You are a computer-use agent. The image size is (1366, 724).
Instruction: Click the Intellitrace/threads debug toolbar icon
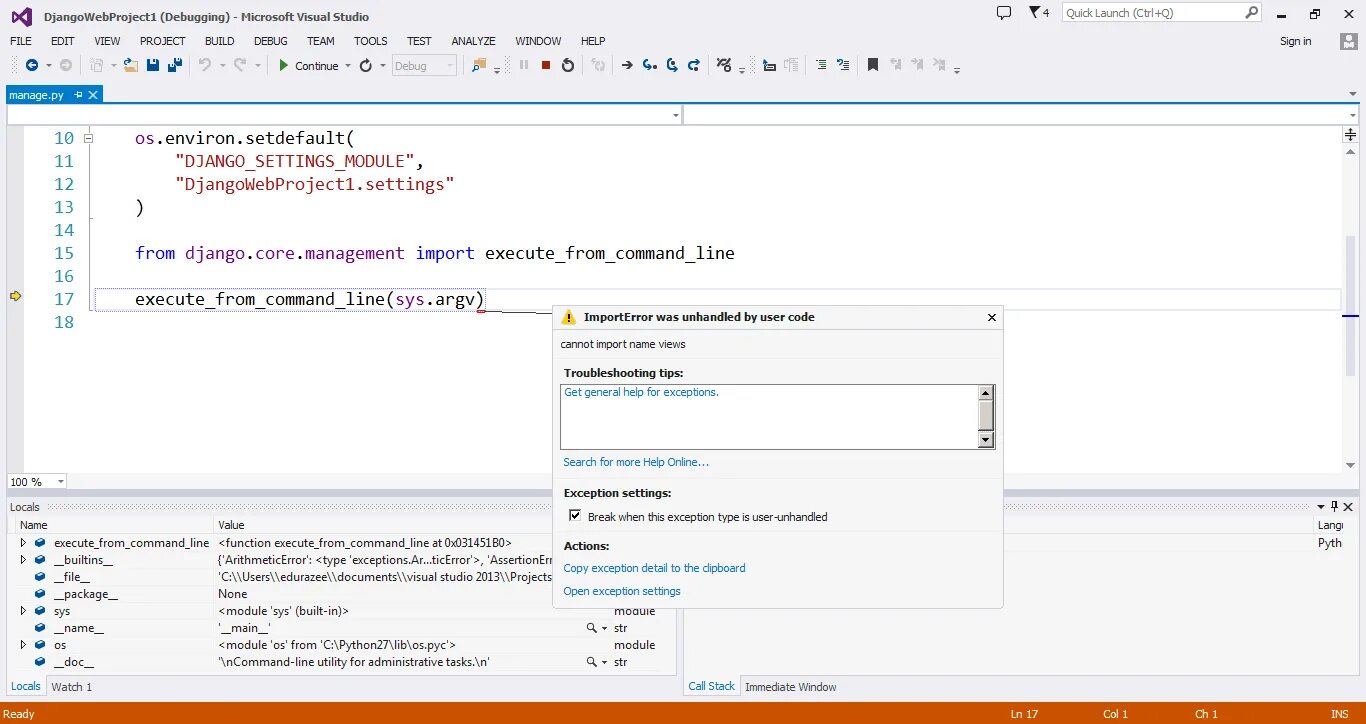click(725, 65)
